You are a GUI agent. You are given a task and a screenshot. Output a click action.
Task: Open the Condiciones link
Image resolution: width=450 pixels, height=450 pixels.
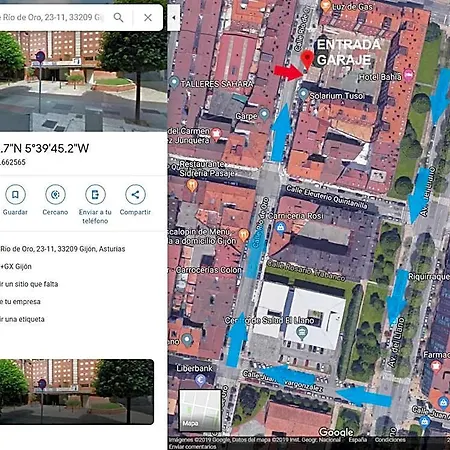pos(390,440)
